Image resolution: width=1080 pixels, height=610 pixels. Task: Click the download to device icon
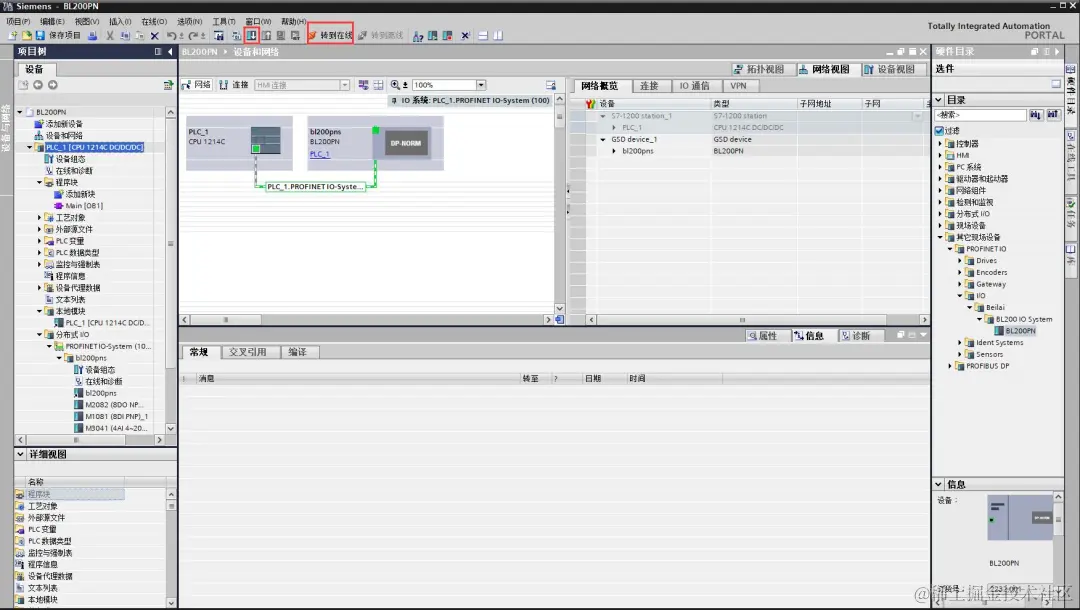click(x=251, y=35)
